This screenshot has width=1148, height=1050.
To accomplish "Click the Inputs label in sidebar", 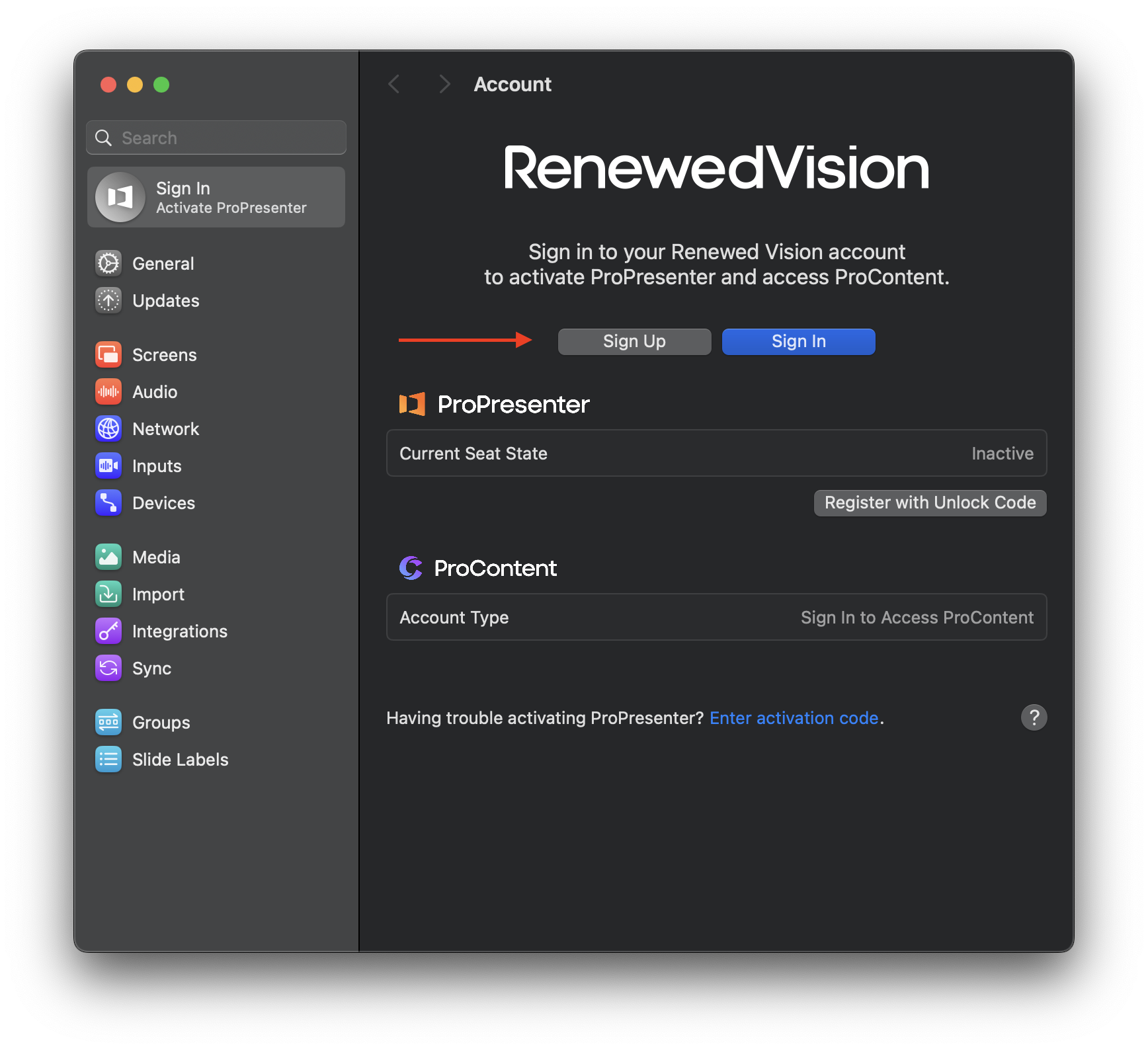I will click(x=157, y=466).
